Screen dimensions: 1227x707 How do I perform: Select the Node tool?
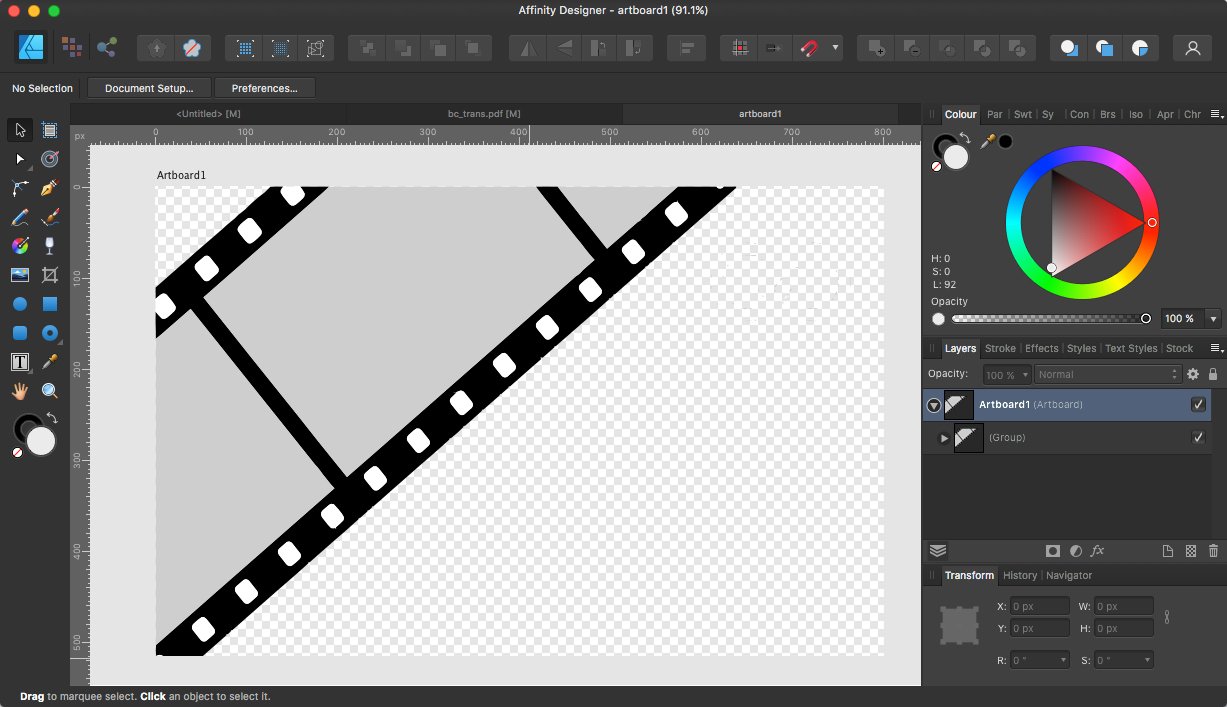tap(19, 158)
